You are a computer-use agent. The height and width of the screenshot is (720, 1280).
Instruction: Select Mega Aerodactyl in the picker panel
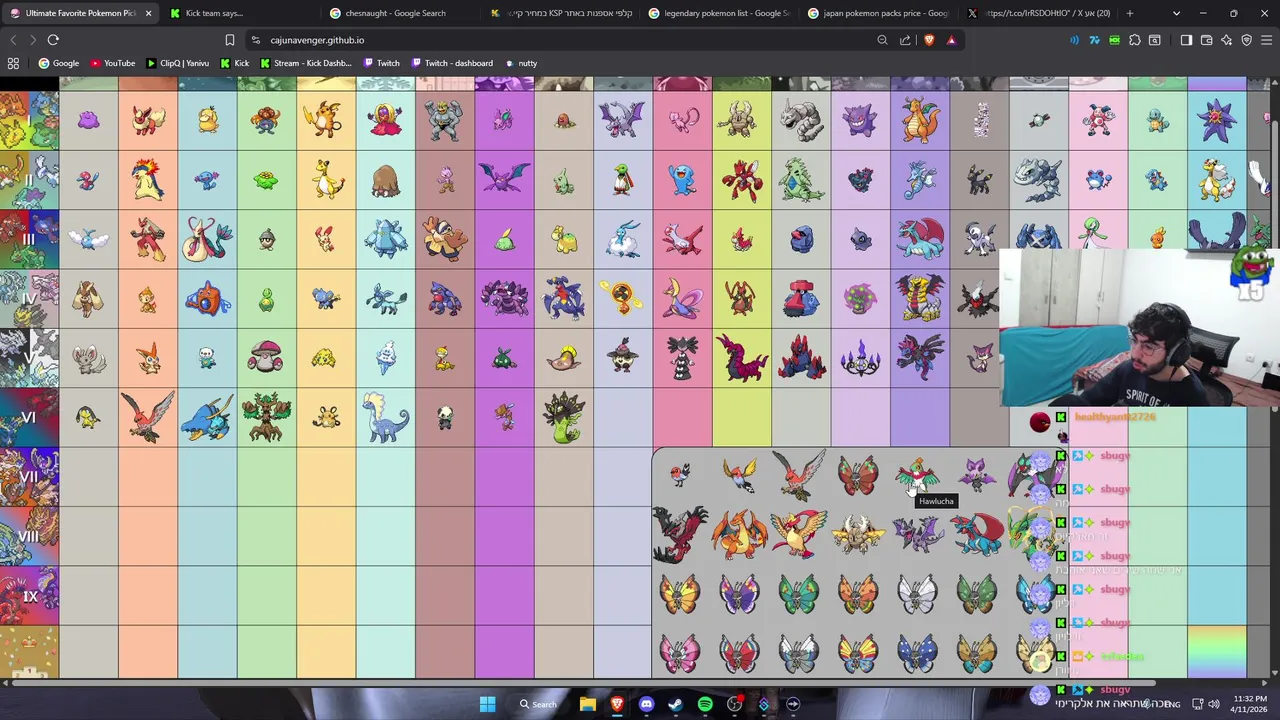coord(917,534)
